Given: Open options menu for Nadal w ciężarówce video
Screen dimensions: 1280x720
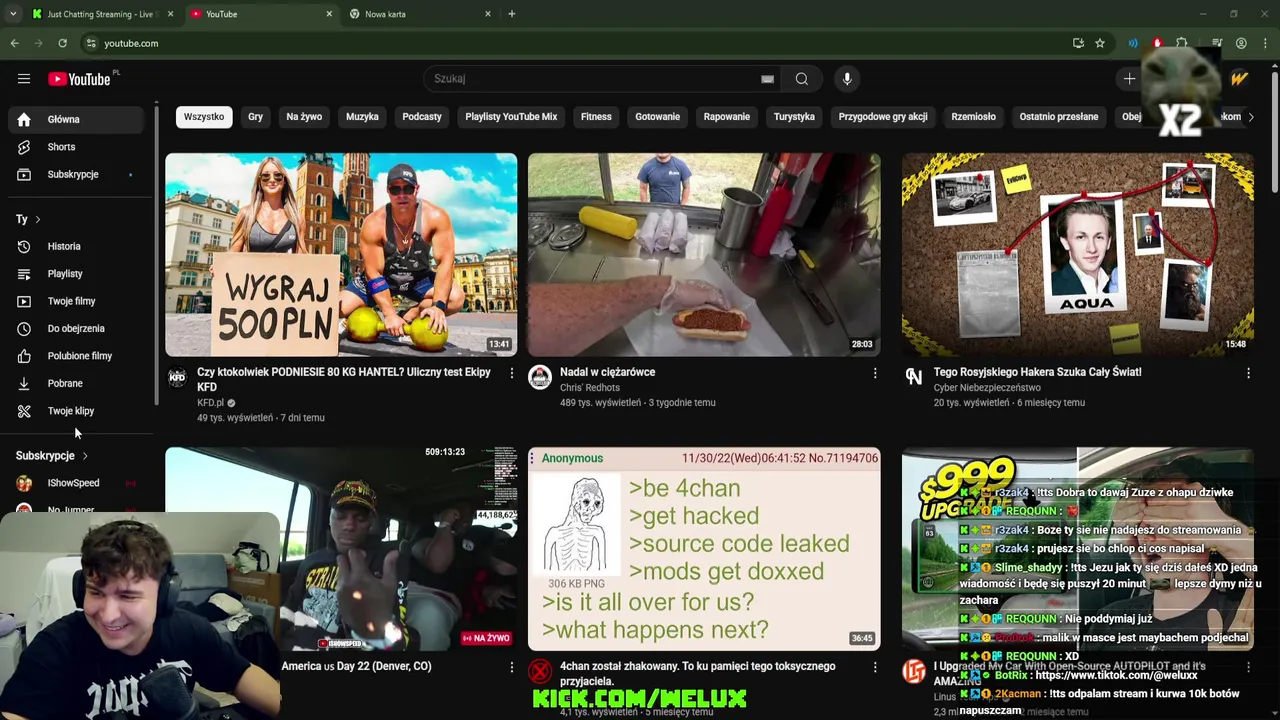Looking at the screenshot, I should pyautogui.click(x=875, y=373).
